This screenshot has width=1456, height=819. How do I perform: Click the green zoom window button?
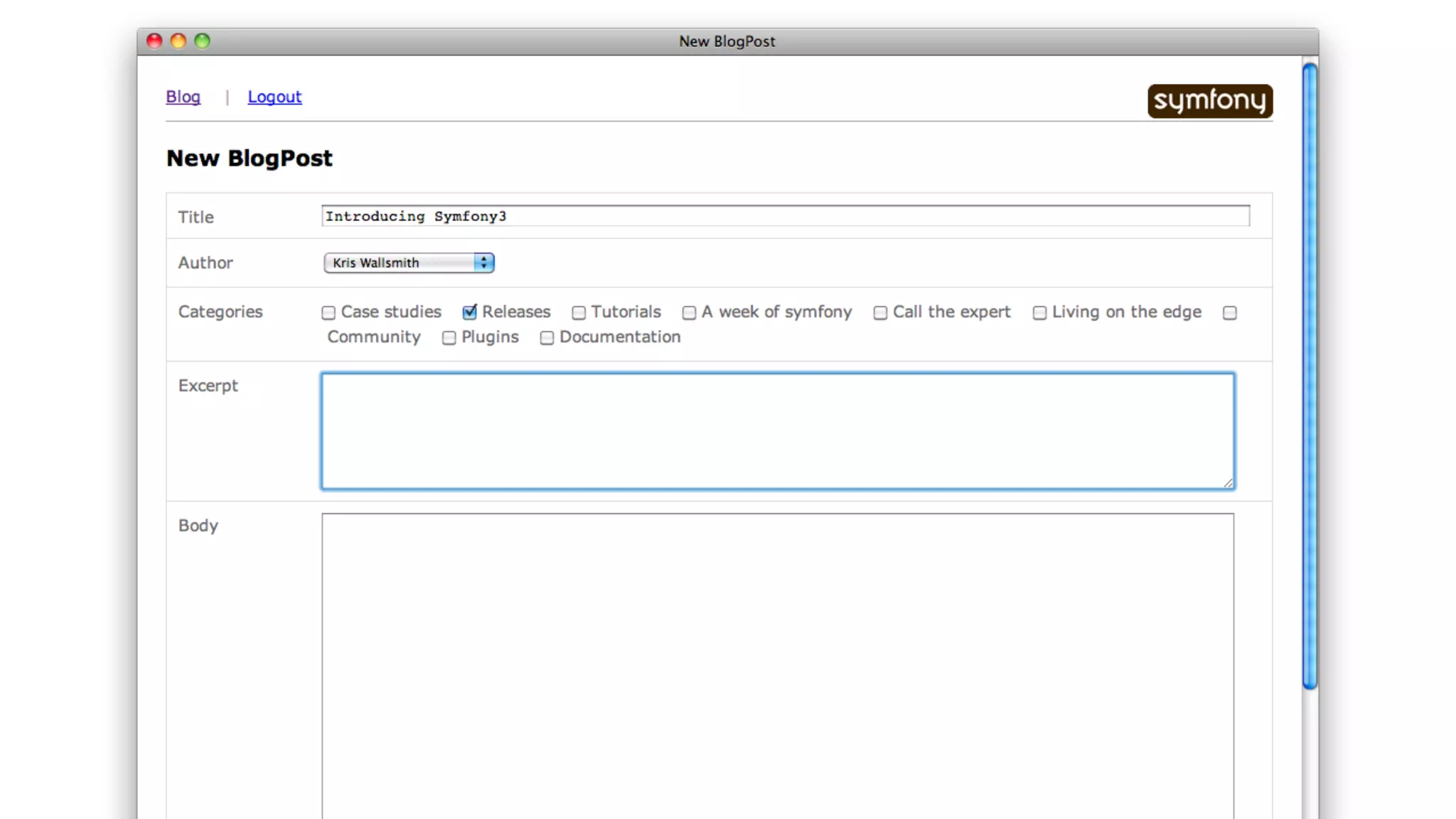pyautogui.click(x=203, y=41)
